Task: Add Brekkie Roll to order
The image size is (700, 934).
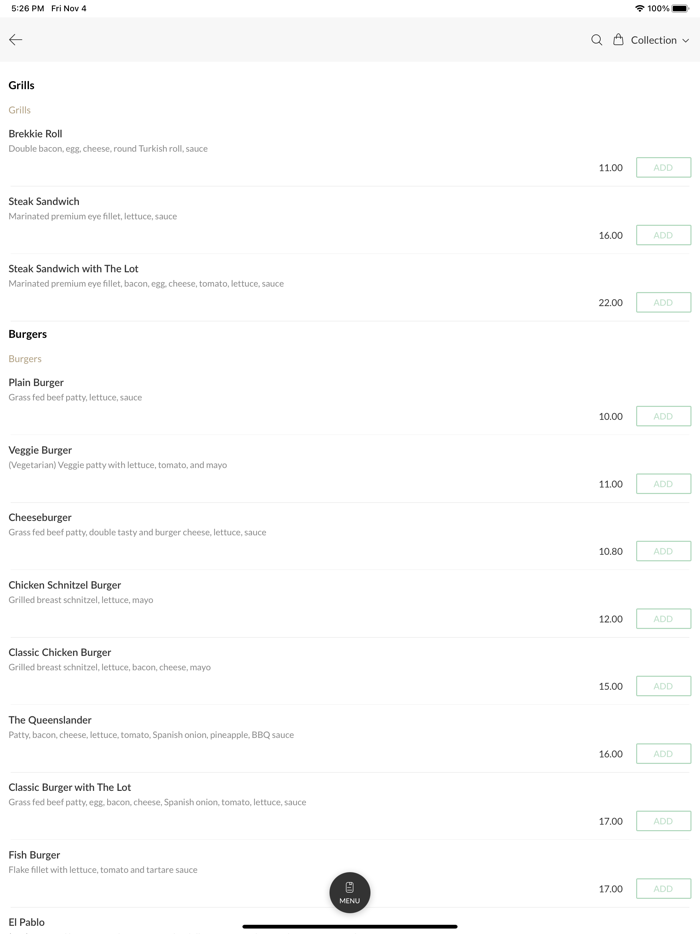Action: coord(663,168)
